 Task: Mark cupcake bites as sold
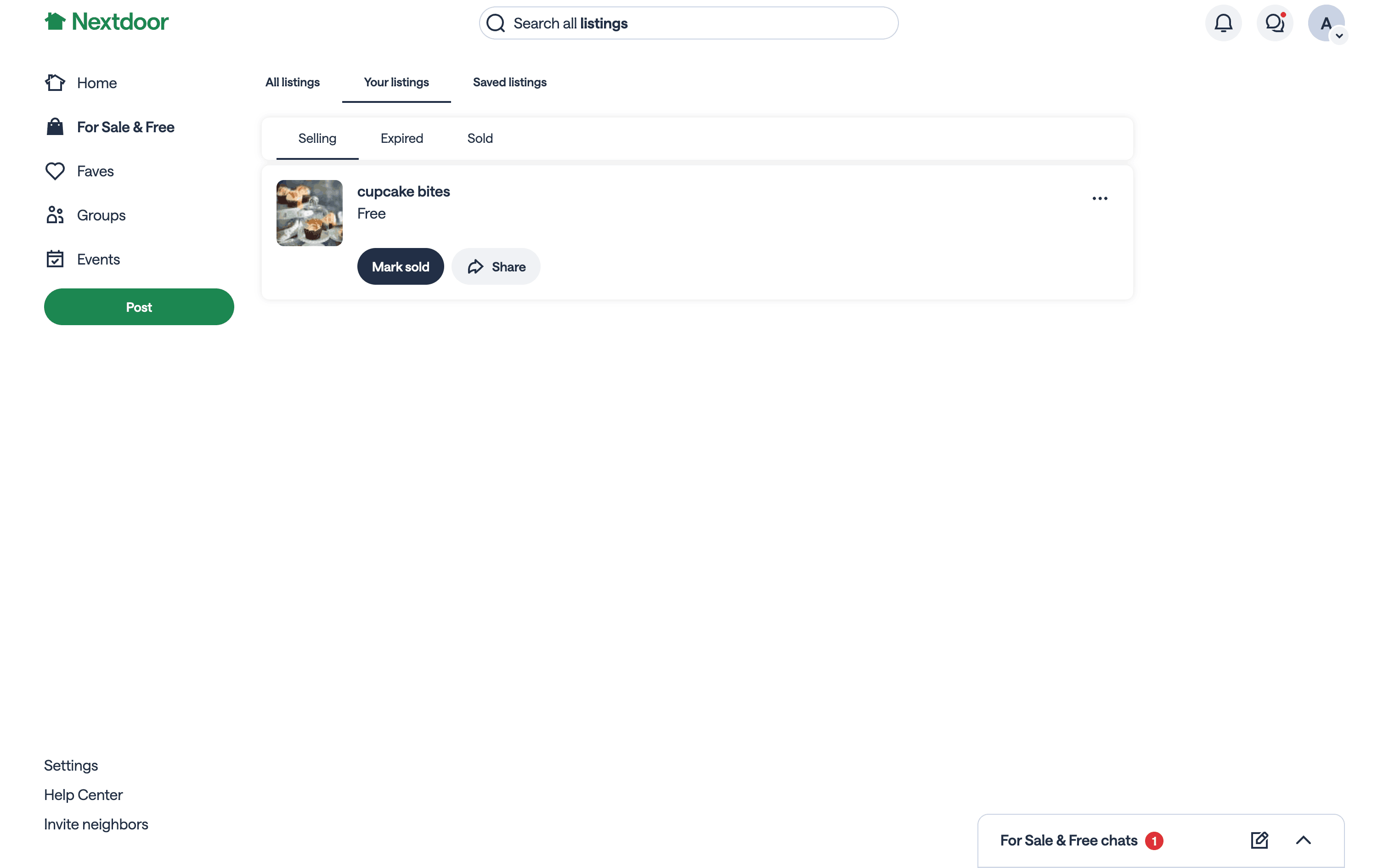tap(401, 266)
